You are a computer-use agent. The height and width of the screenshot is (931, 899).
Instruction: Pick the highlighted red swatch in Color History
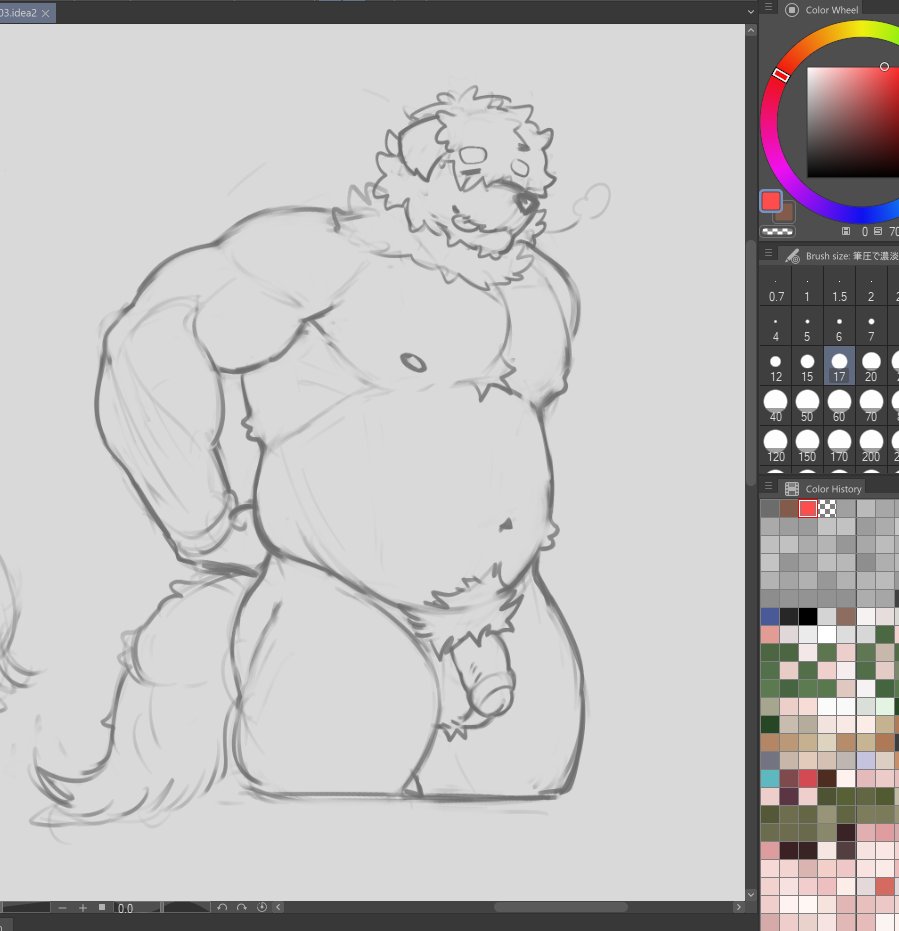(x=808, y=508)
